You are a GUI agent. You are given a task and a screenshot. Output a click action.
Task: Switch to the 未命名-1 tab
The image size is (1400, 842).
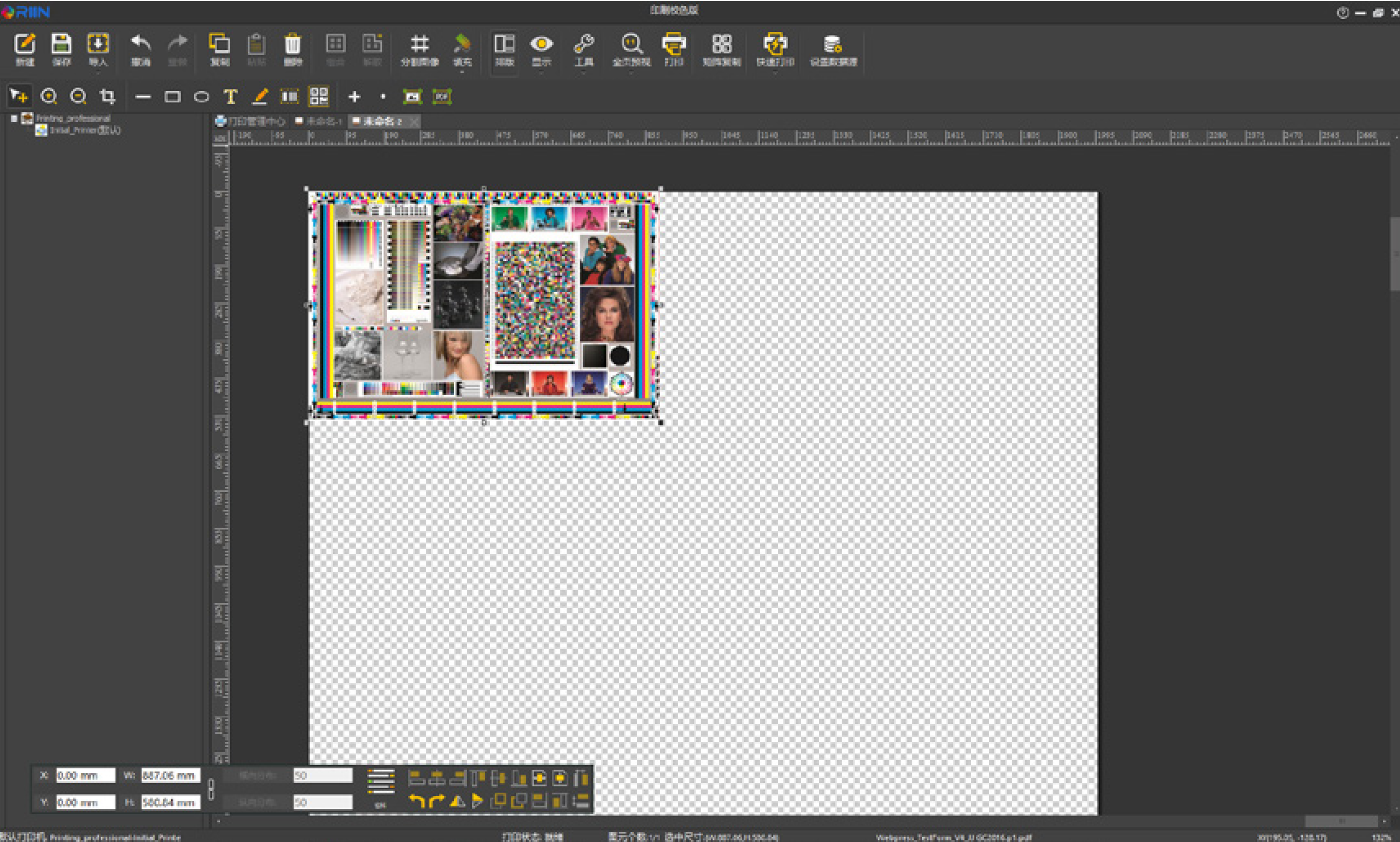pyautogui.click(x=318, y=121)
